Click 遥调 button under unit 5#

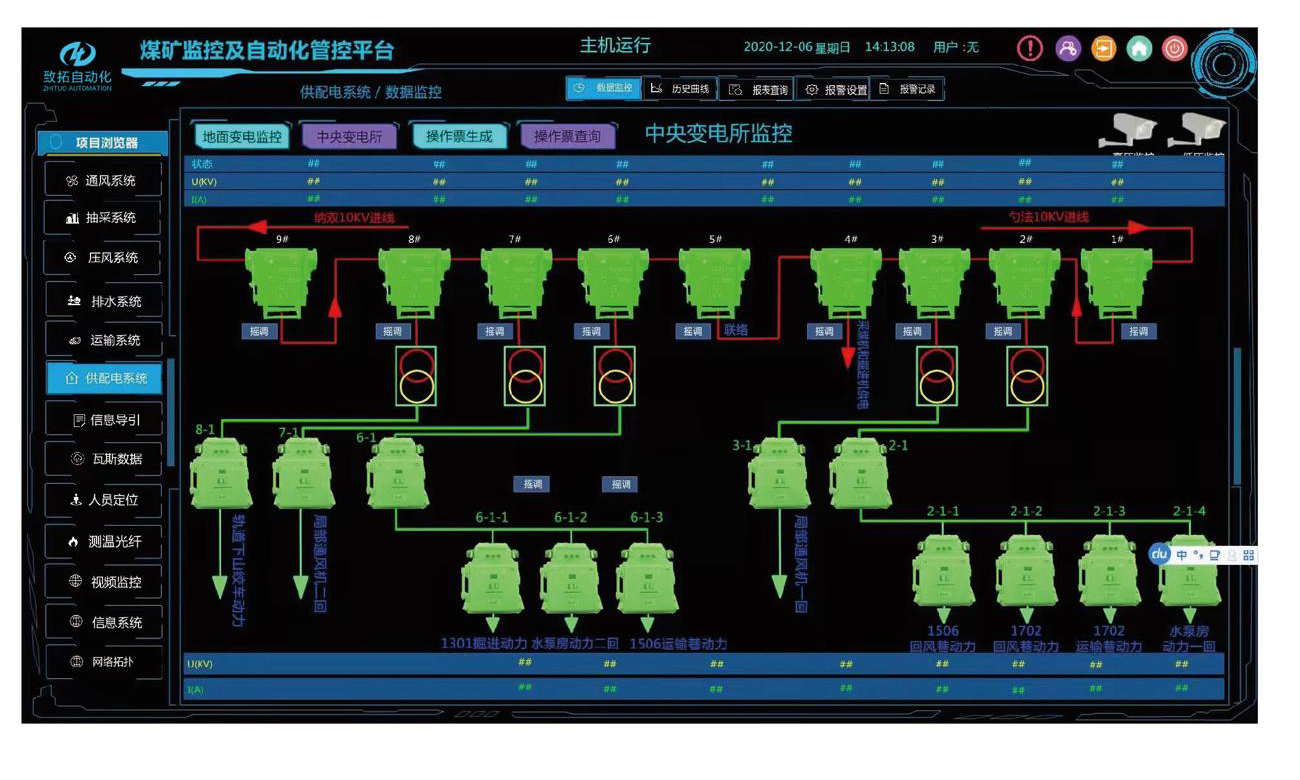(692, 331)
